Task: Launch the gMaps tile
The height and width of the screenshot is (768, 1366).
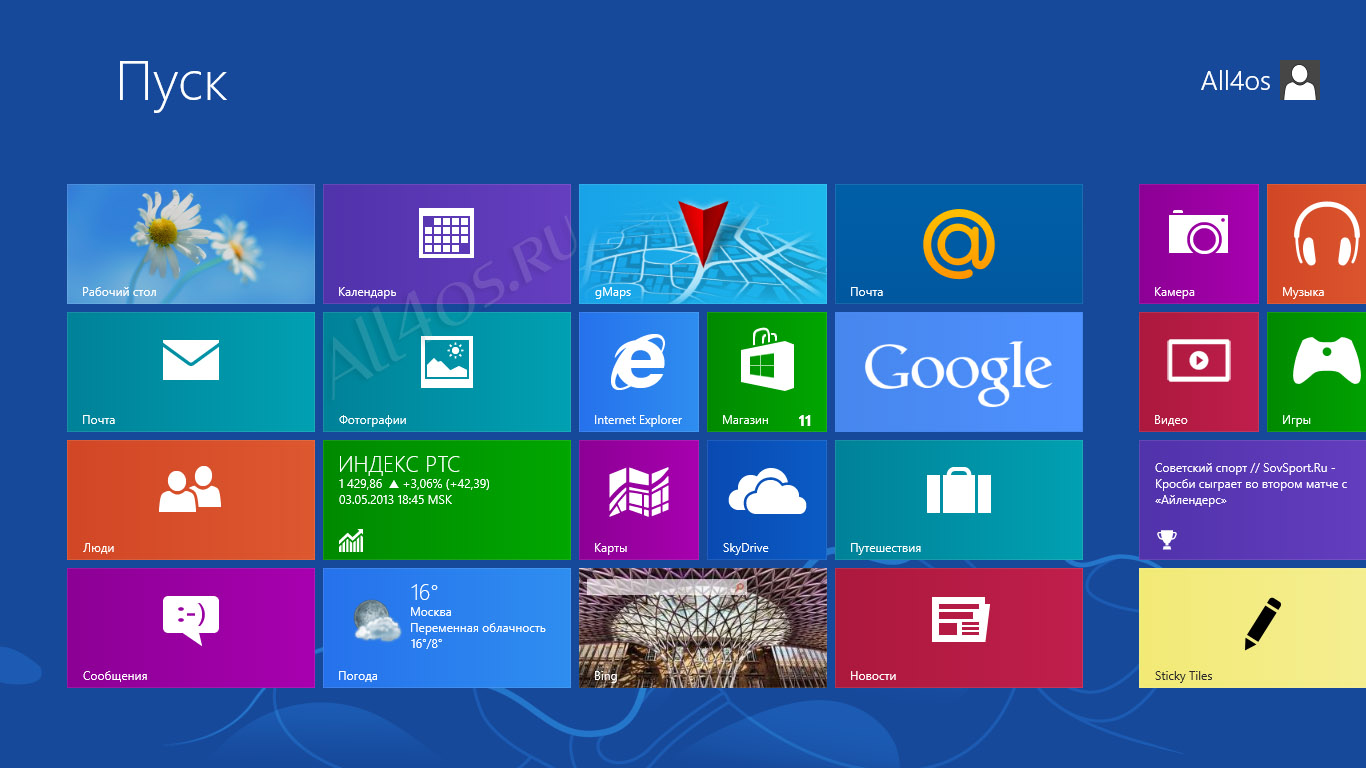Action: (703, 244)
